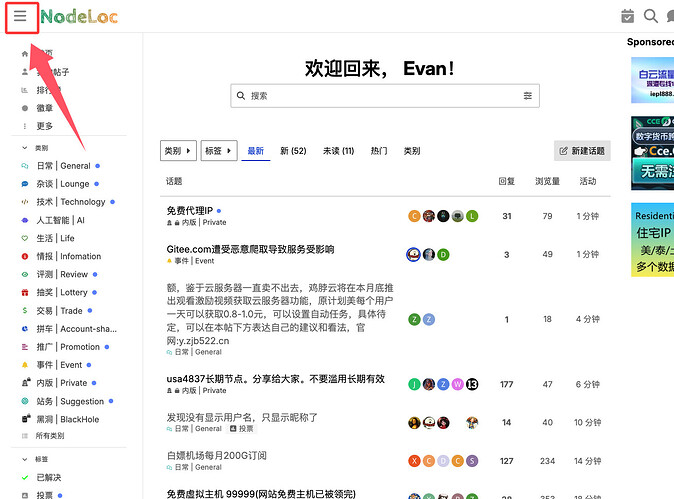Viewport: 674px width, 499px height.
Task: Switch to the 未读 (11) tab
Action: click(338, 151)
